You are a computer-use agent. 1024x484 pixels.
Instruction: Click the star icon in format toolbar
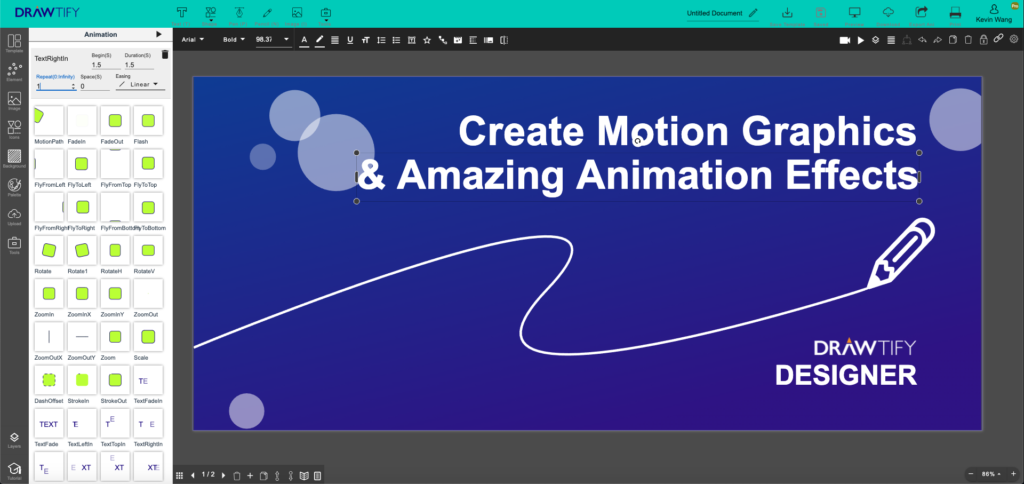pyautogui.click(x=426, y=40)
